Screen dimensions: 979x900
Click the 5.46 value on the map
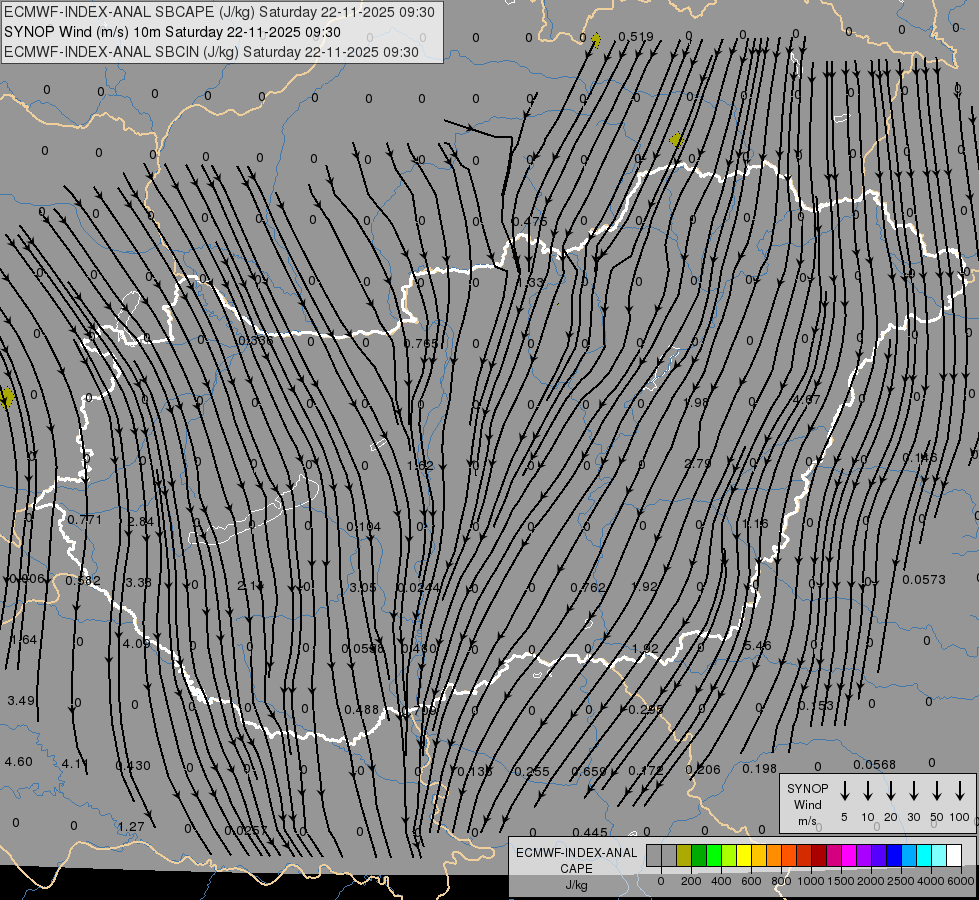(758, 645)
